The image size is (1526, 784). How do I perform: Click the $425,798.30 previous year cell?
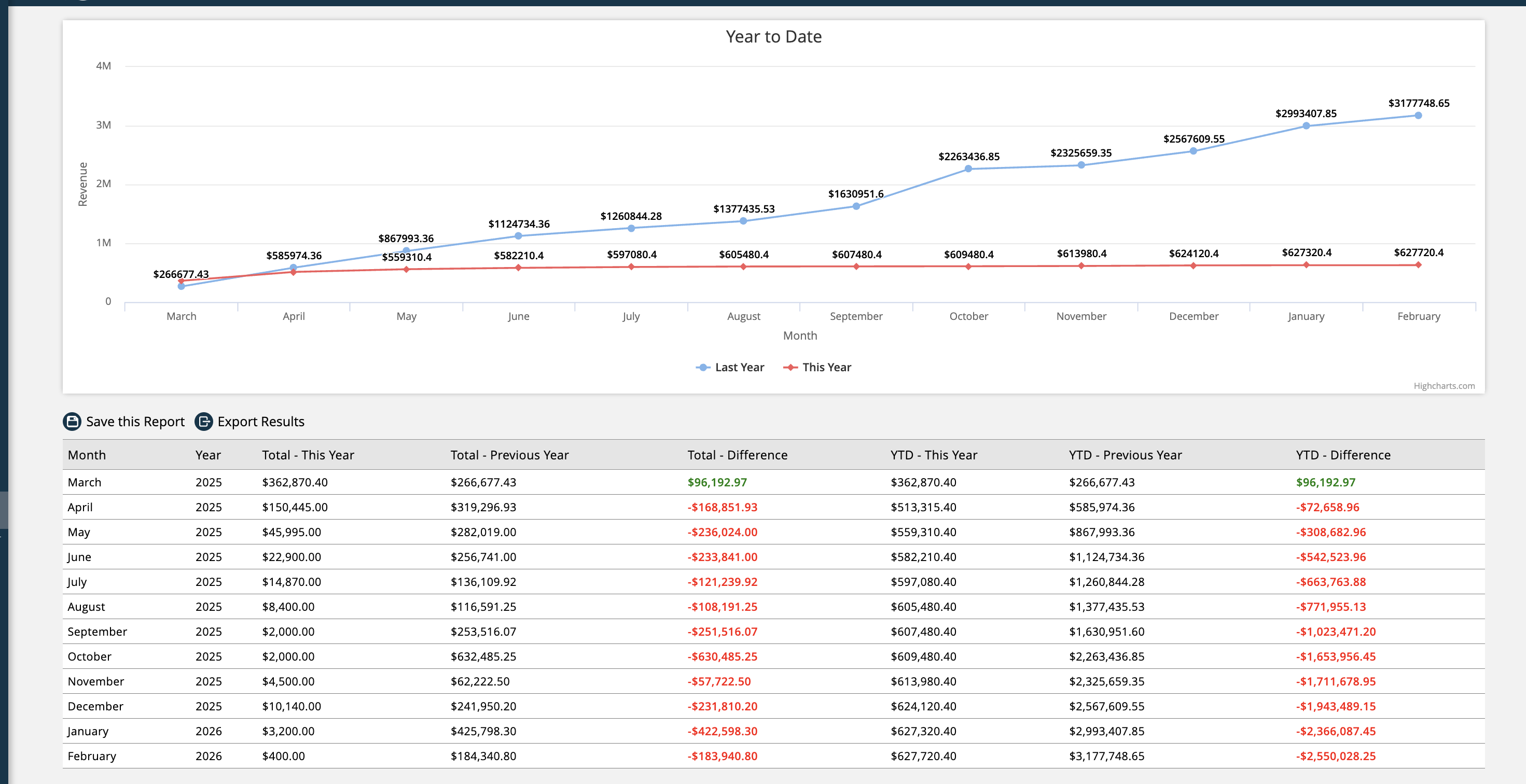483,731
